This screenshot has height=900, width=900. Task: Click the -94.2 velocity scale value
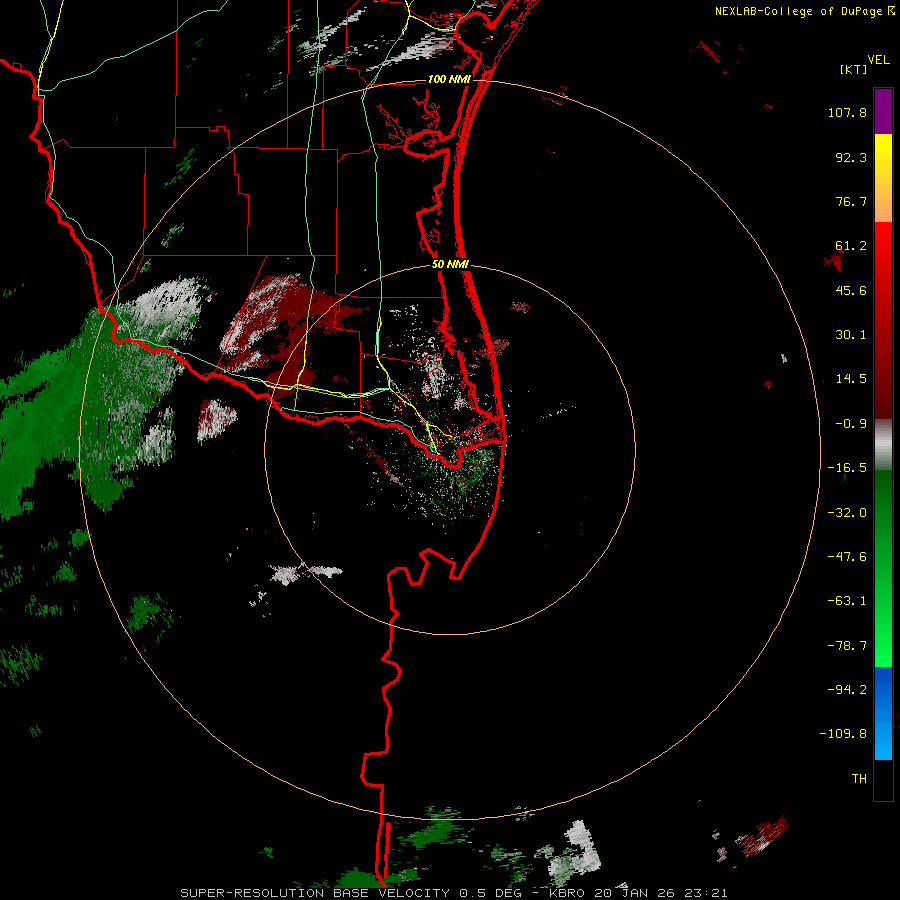pos(847,689)
